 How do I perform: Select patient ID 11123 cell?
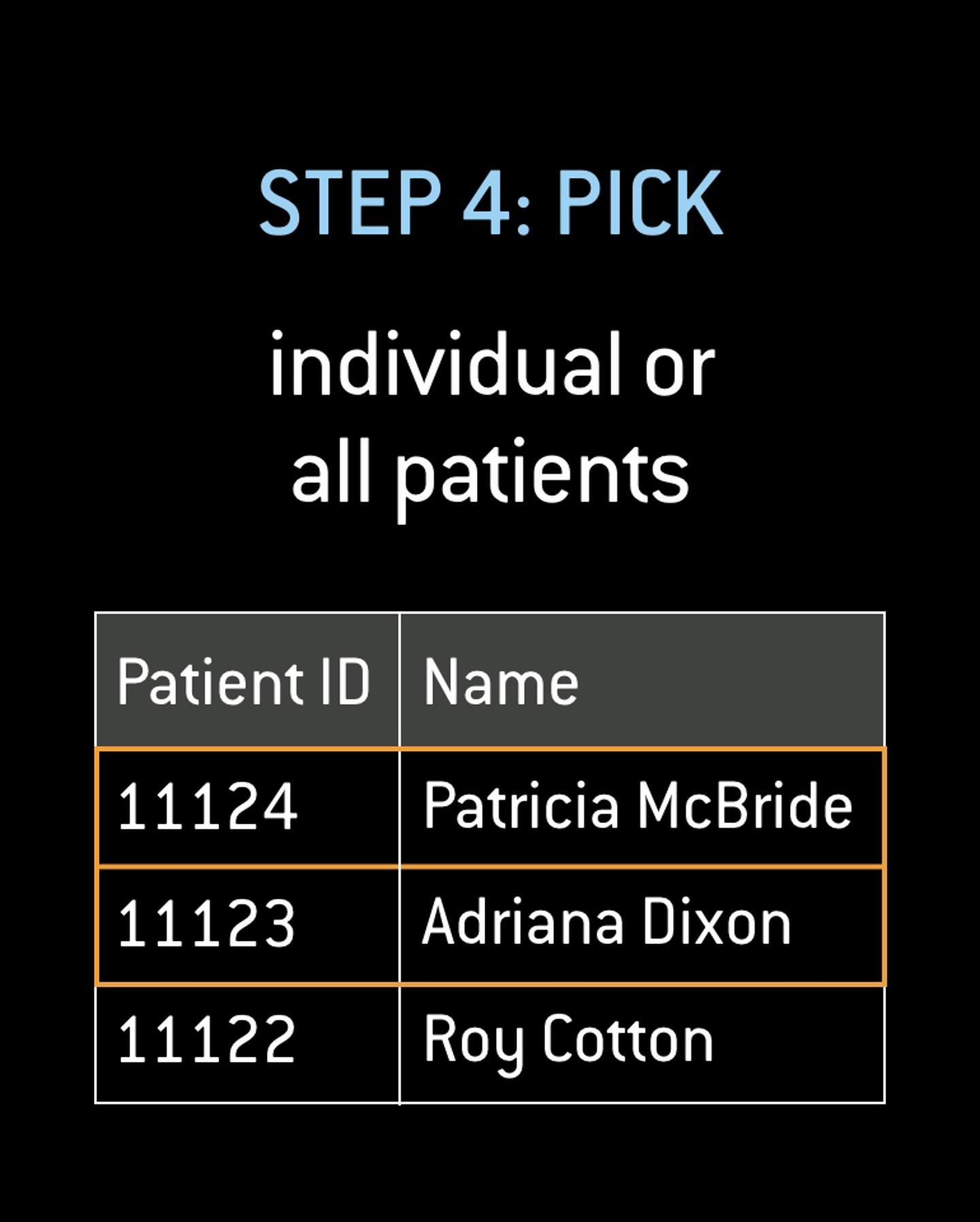coord(206,924)
